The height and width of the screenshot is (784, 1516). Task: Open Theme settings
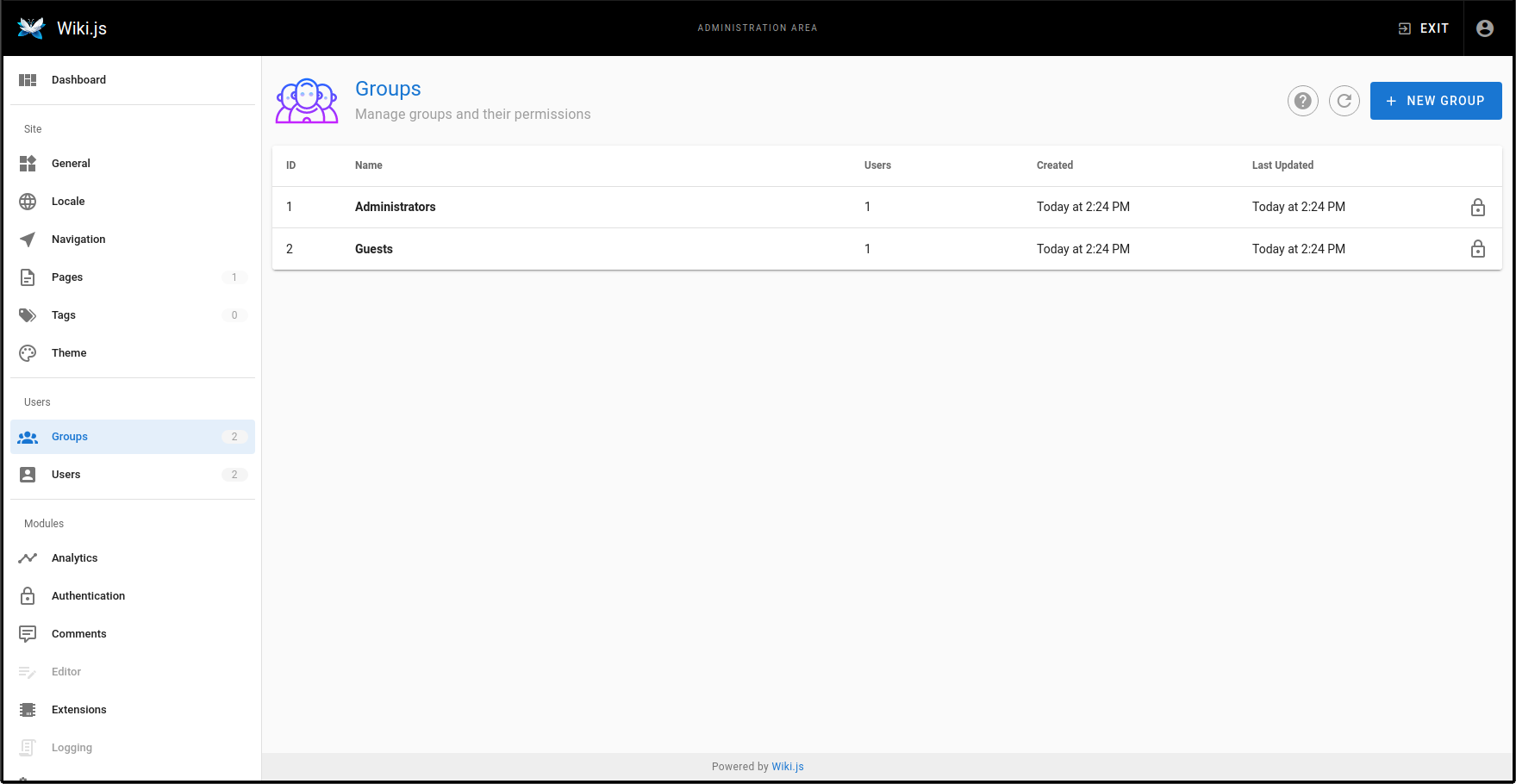(69, 353)
